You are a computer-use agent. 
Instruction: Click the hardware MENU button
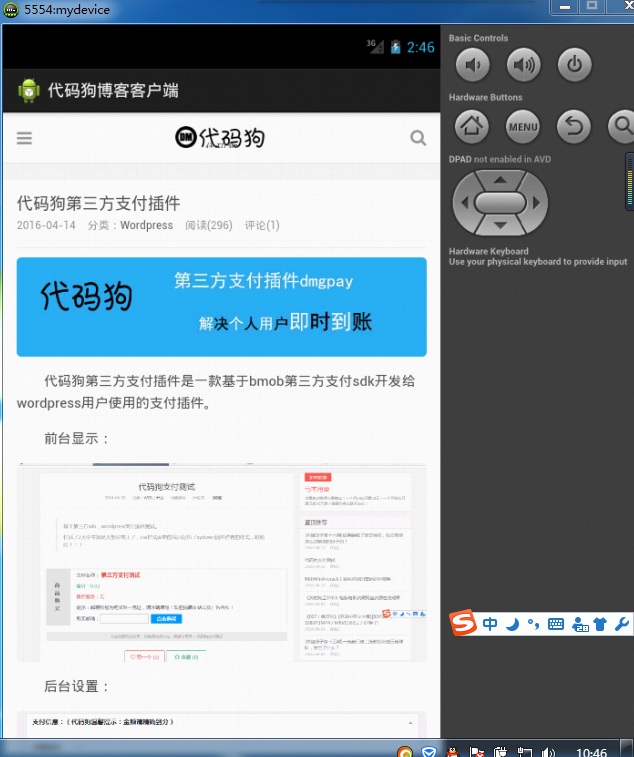[523, 126]
